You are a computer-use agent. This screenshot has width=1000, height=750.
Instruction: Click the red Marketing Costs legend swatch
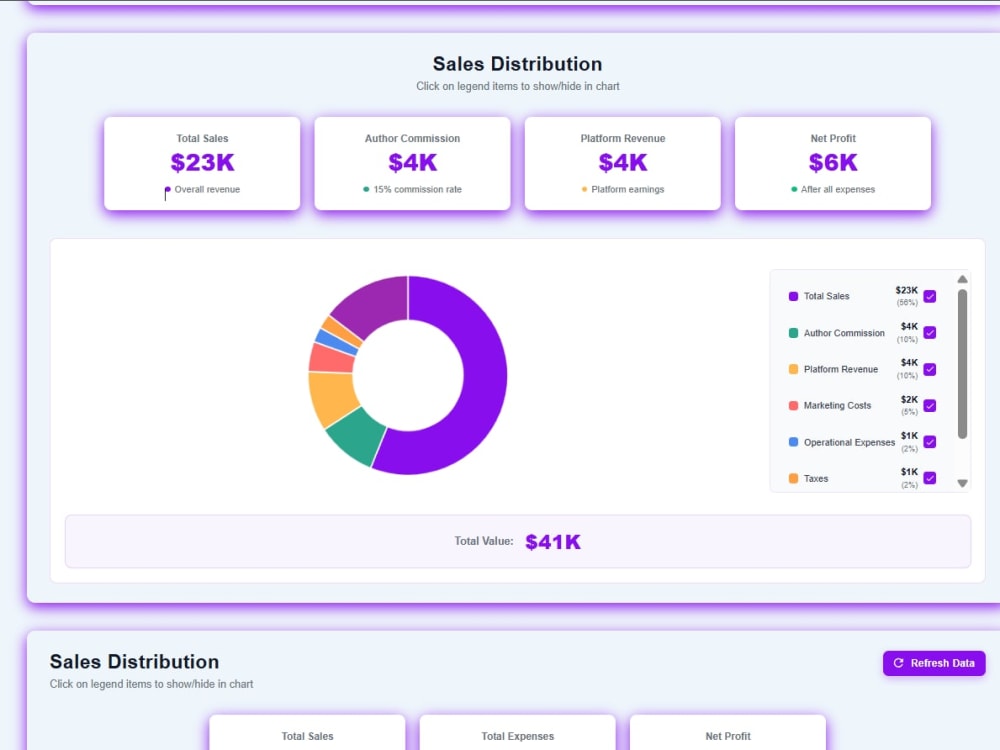[x=793, y=406]
